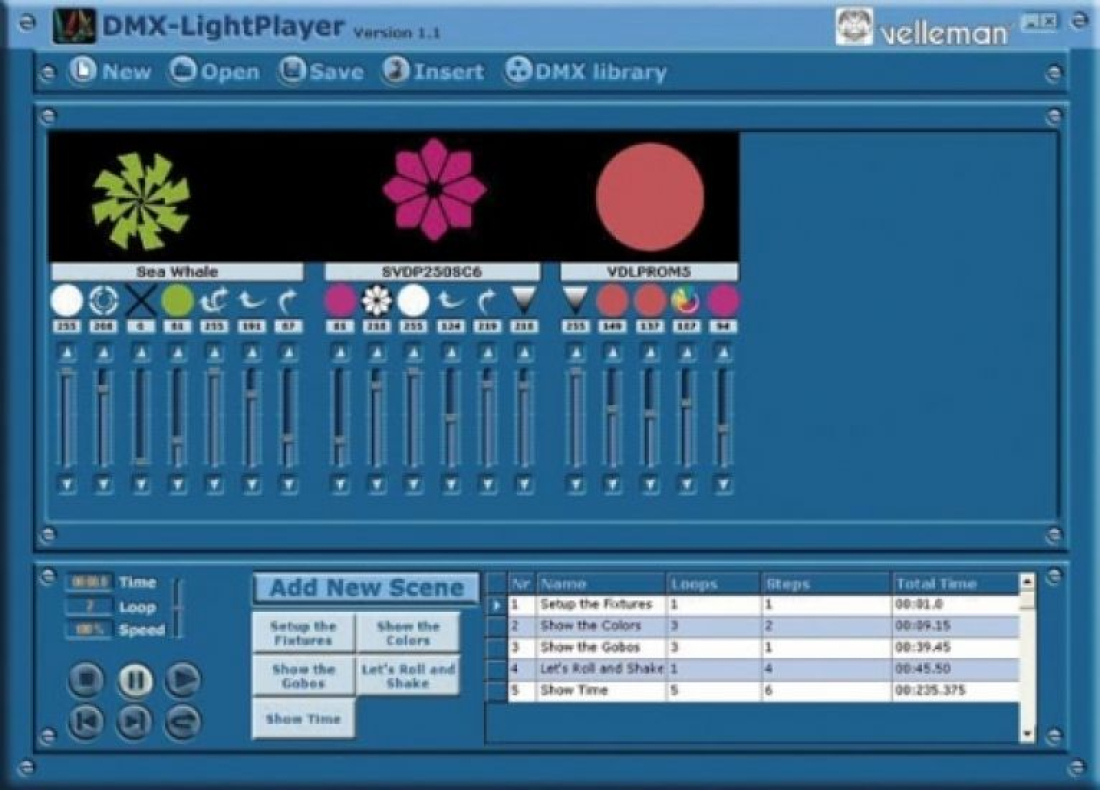Pause the light show
The width and height of the screenshot is (1100, 790).
135,679
